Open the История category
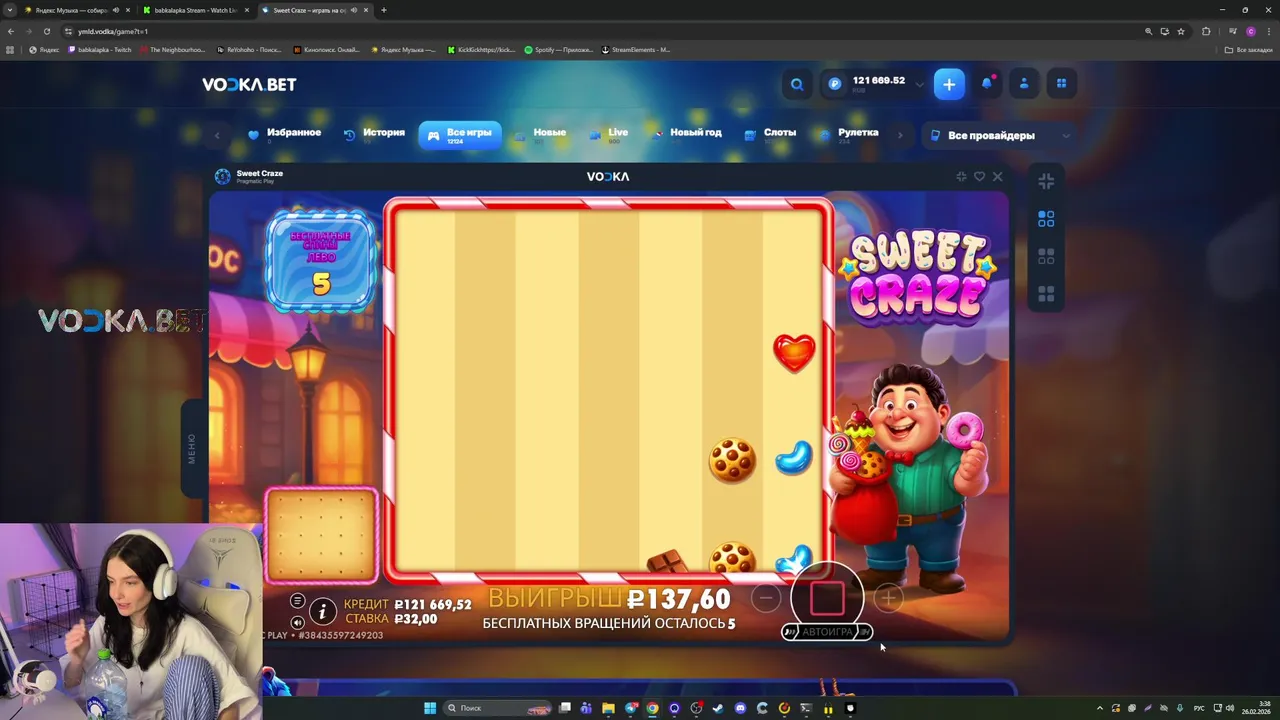This screenshot has width=1280, height=720. pyautogui.click(x=374, y=134)
